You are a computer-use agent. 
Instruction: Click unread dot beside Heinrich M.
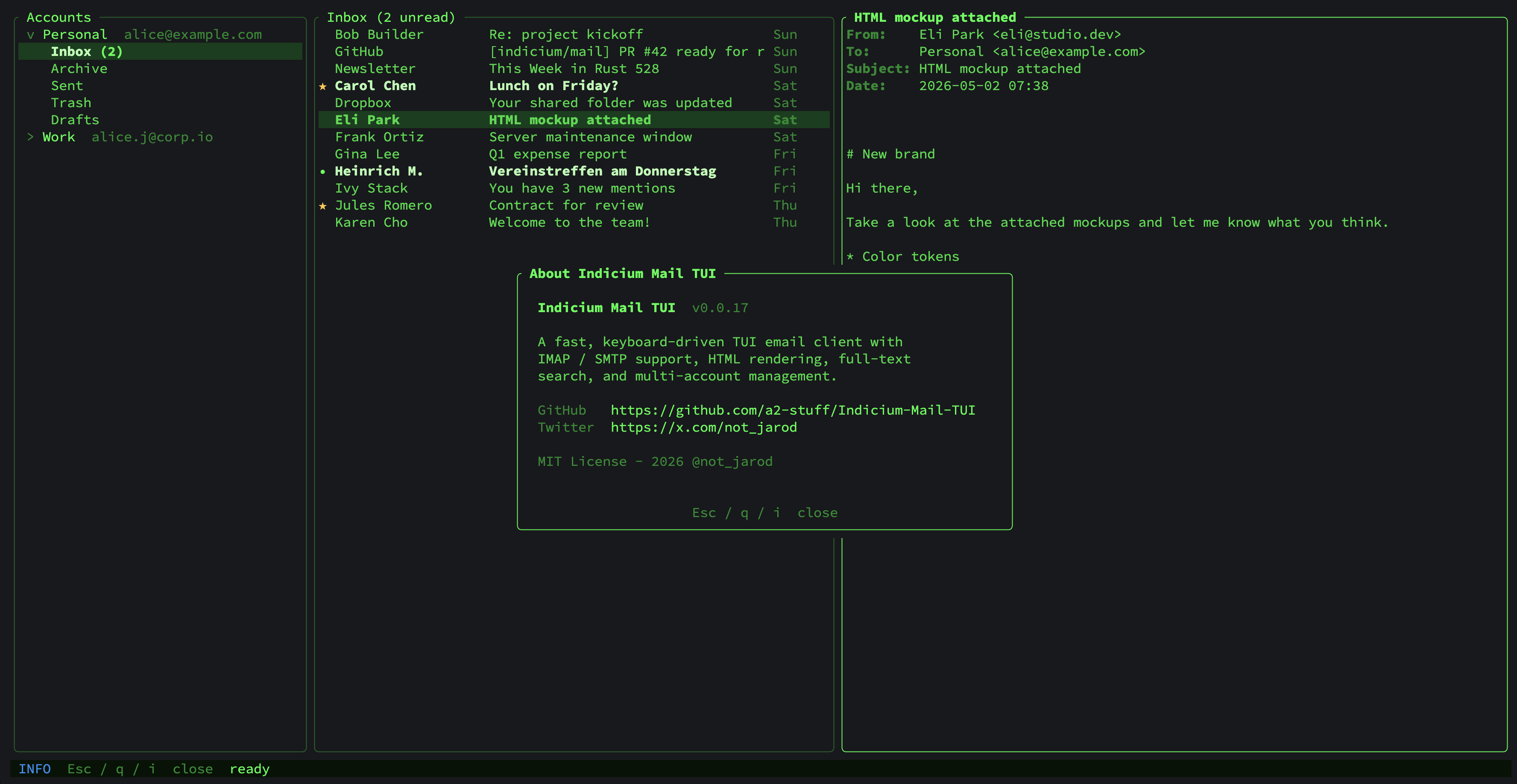pos(323,171)
